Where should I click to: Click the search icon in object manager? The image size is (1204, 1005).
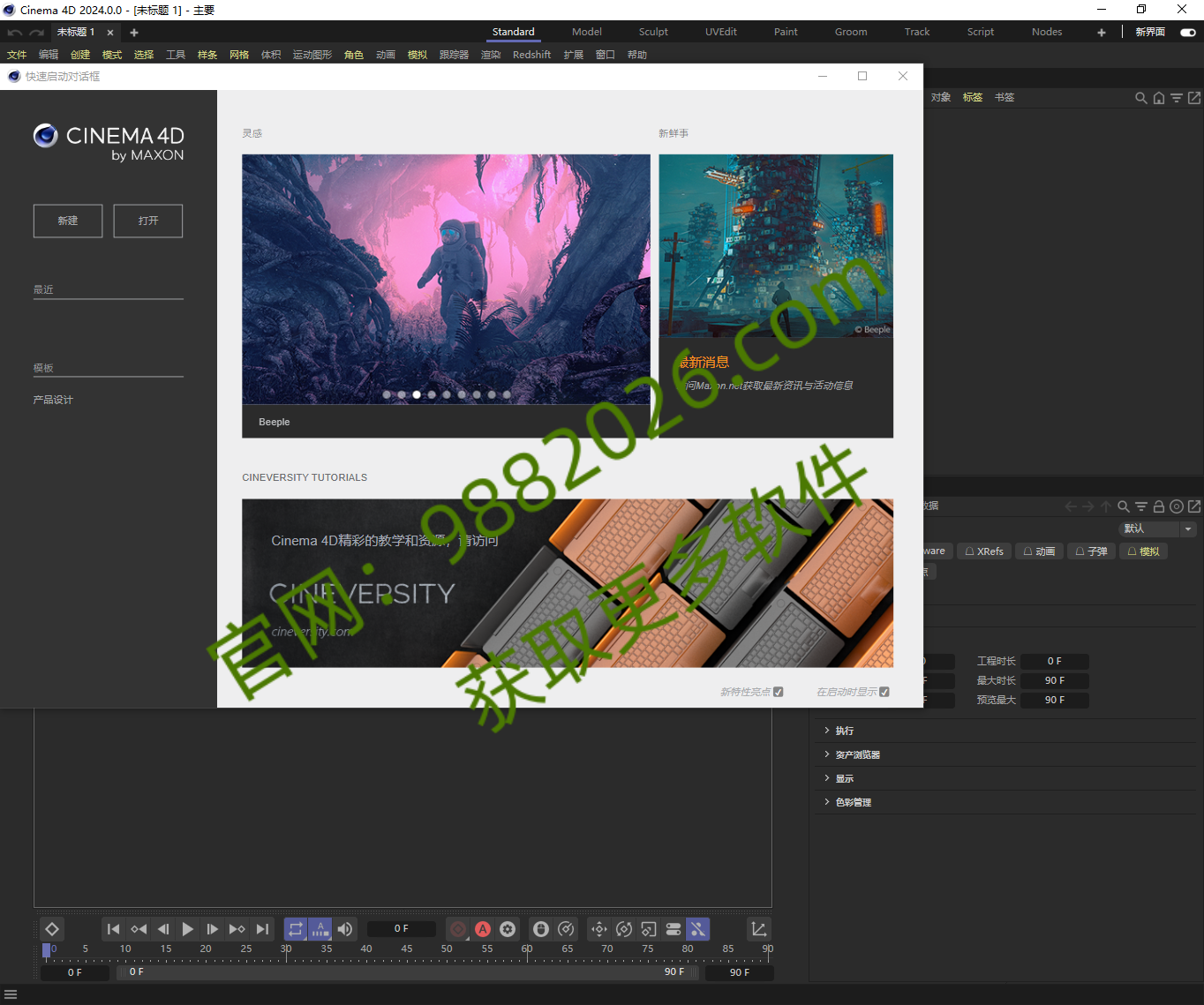coord(1140,98)
